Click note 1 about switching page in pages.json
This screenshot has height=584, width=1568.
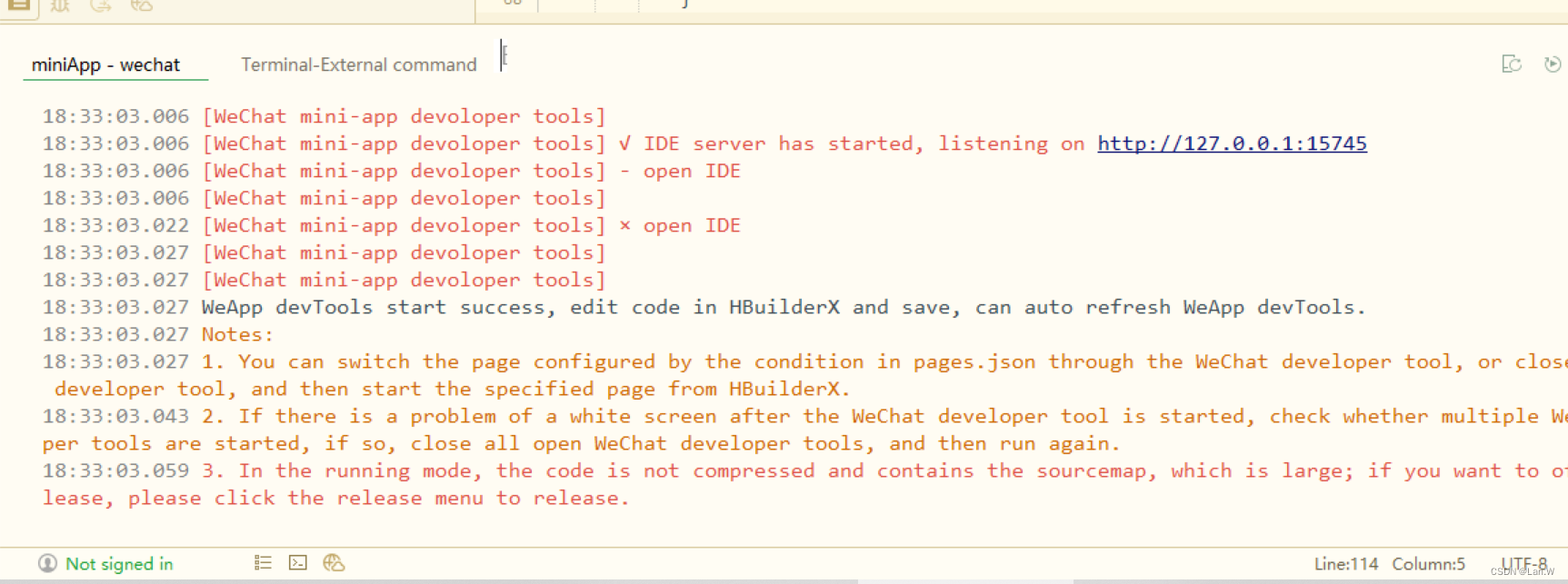click(804, 375)
